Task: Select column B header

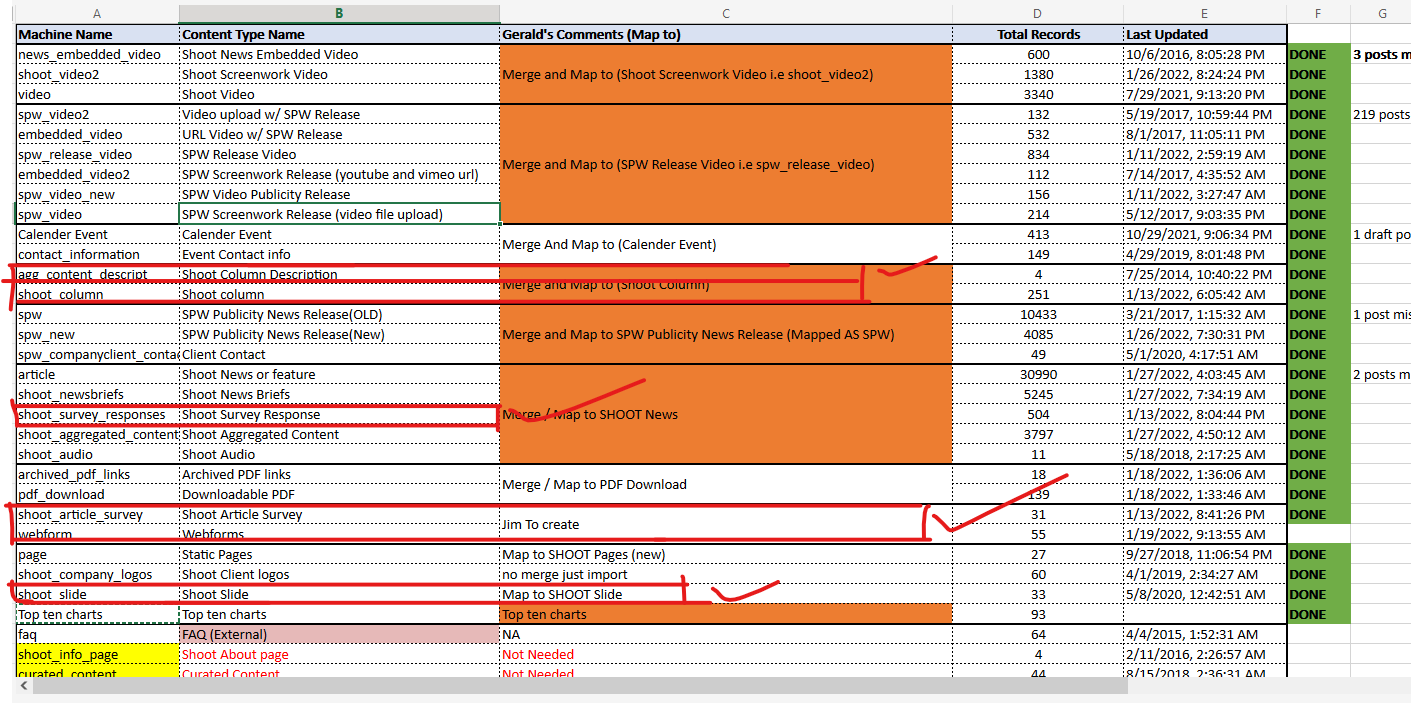Action: (339, 13)
